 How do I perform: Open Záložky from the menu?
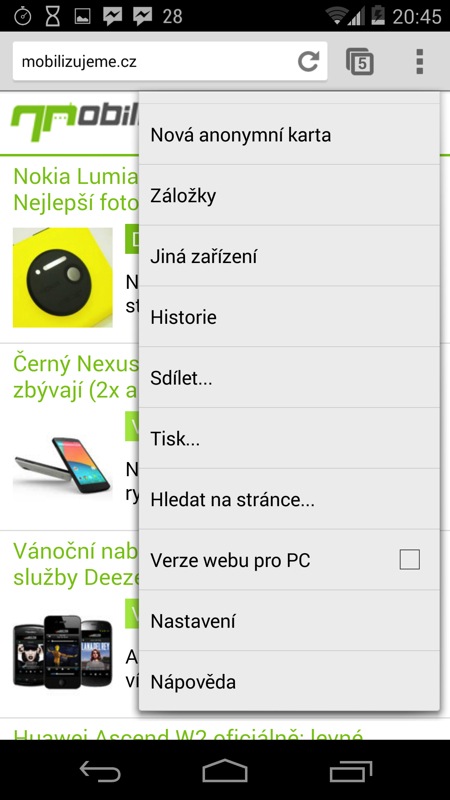(289, 195)
